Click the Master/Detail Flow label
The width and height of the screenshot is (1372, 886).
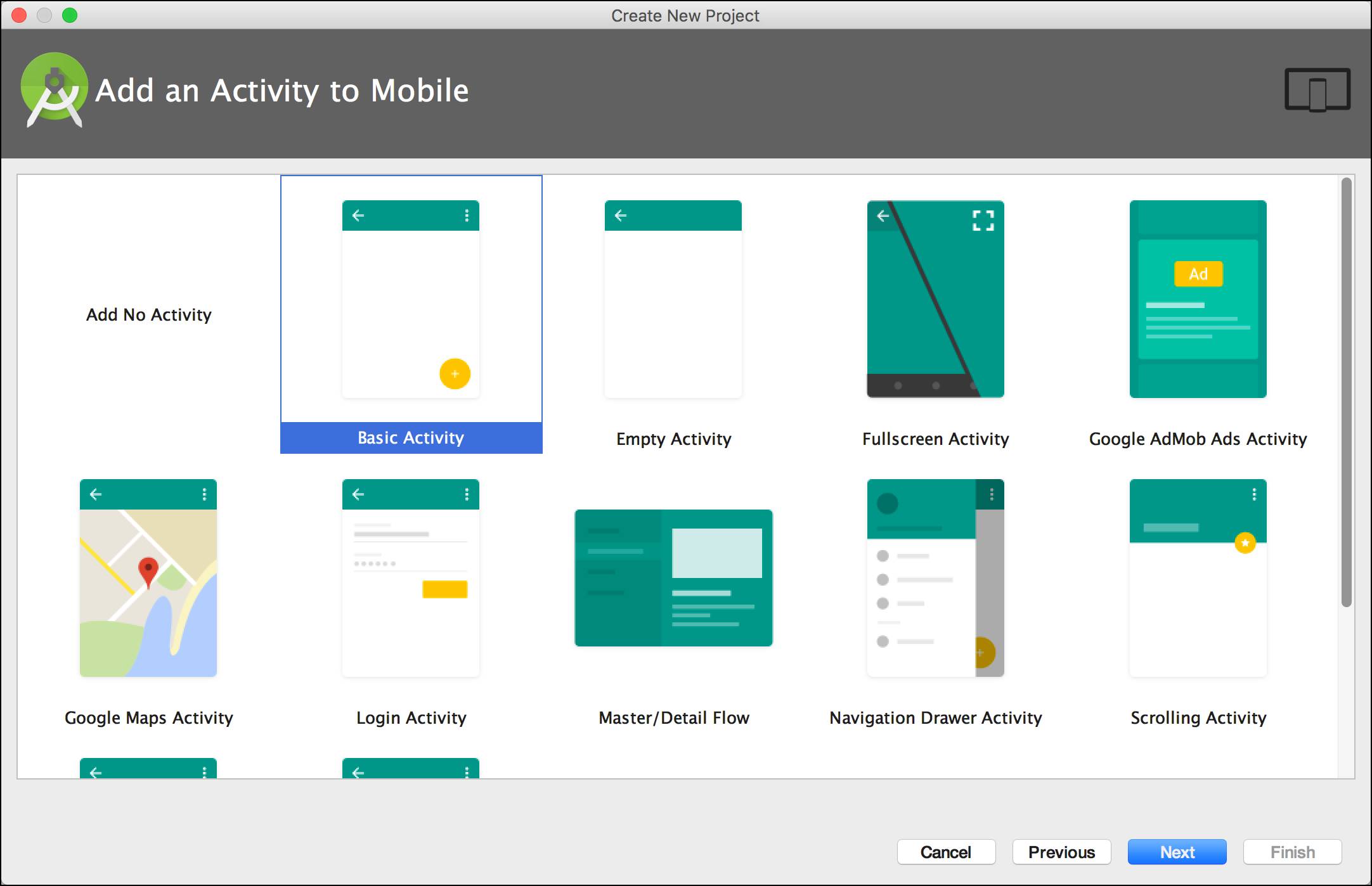673,717
